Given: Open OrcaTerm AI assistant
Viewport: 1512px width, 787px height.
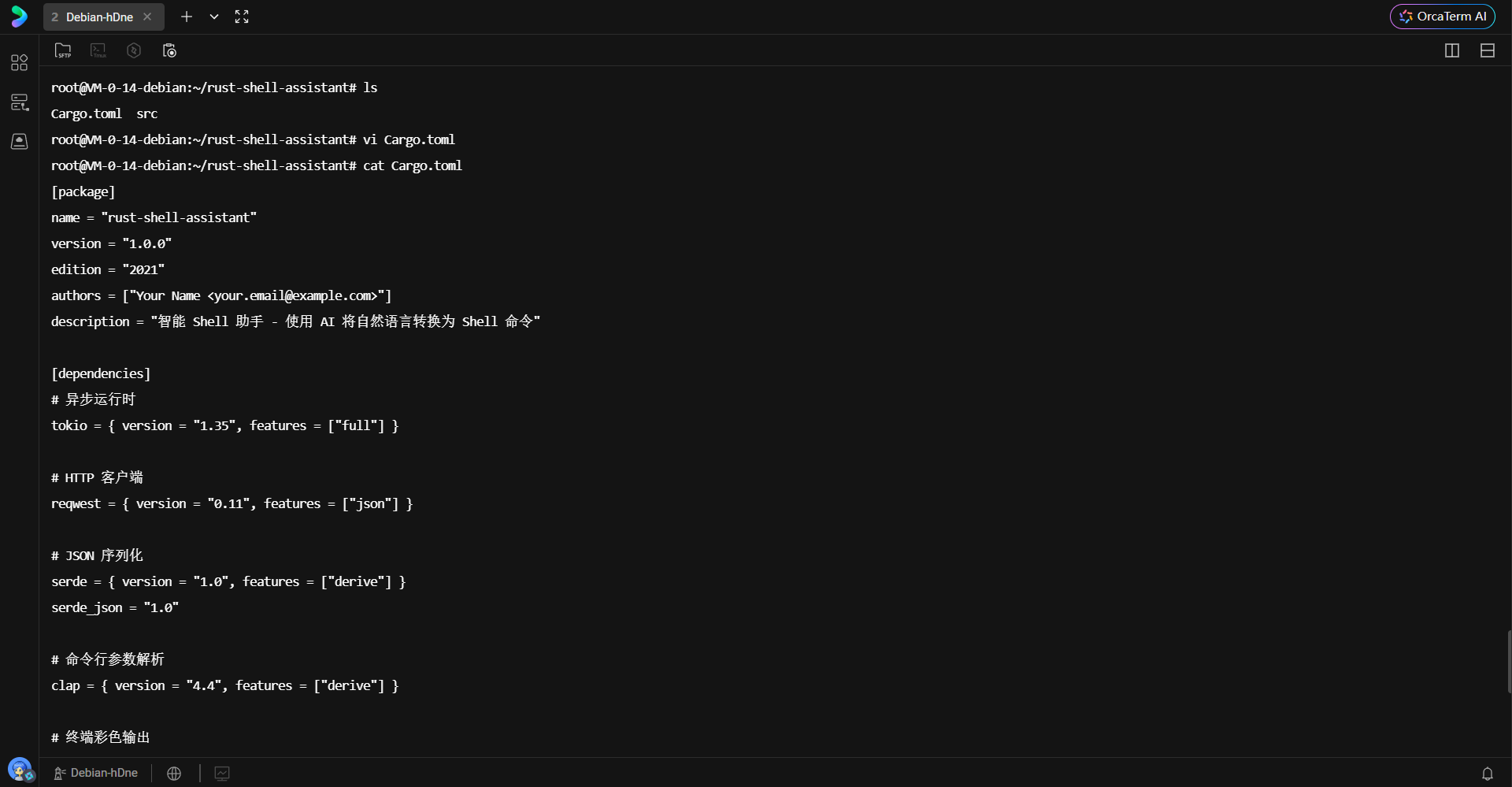Looking at the screenshot, I should [x=1442, y=16].
